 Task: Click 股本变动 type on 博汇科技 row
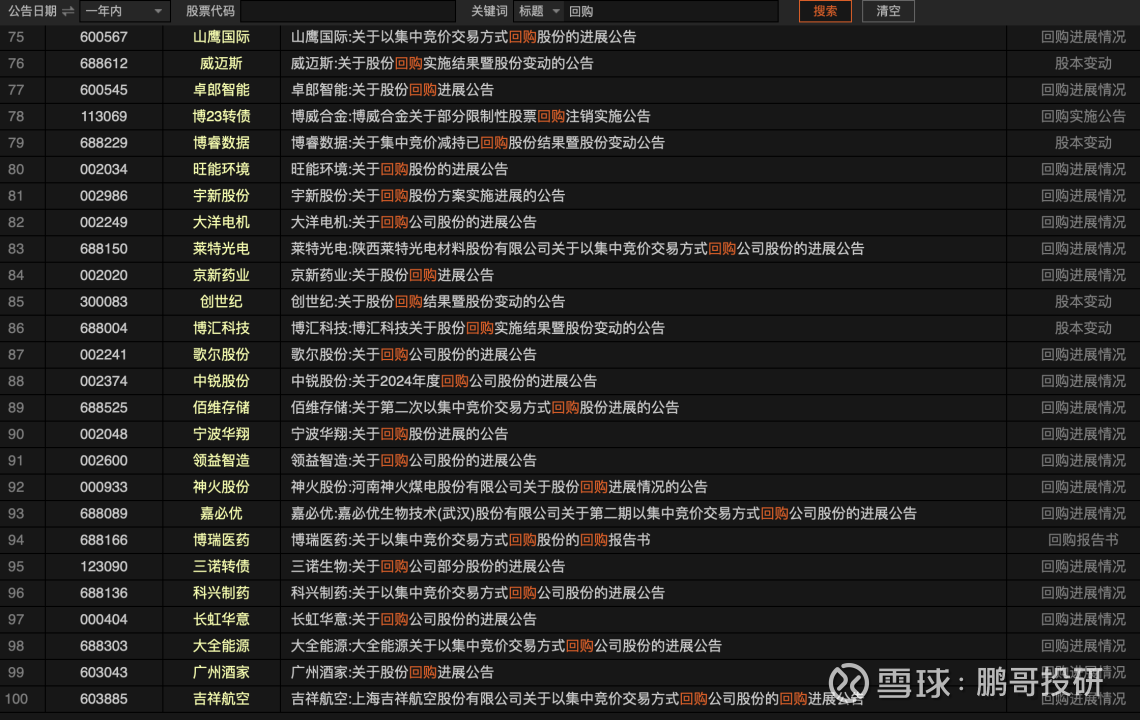[x=1083, y=328]
